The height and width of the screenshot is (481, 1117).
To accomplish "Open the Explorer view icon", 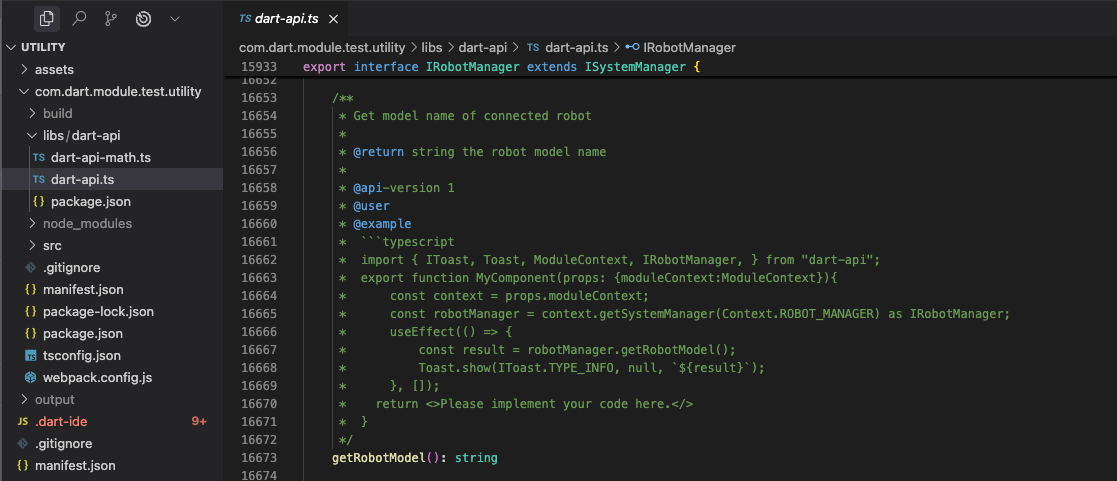I will coord(46,18).
